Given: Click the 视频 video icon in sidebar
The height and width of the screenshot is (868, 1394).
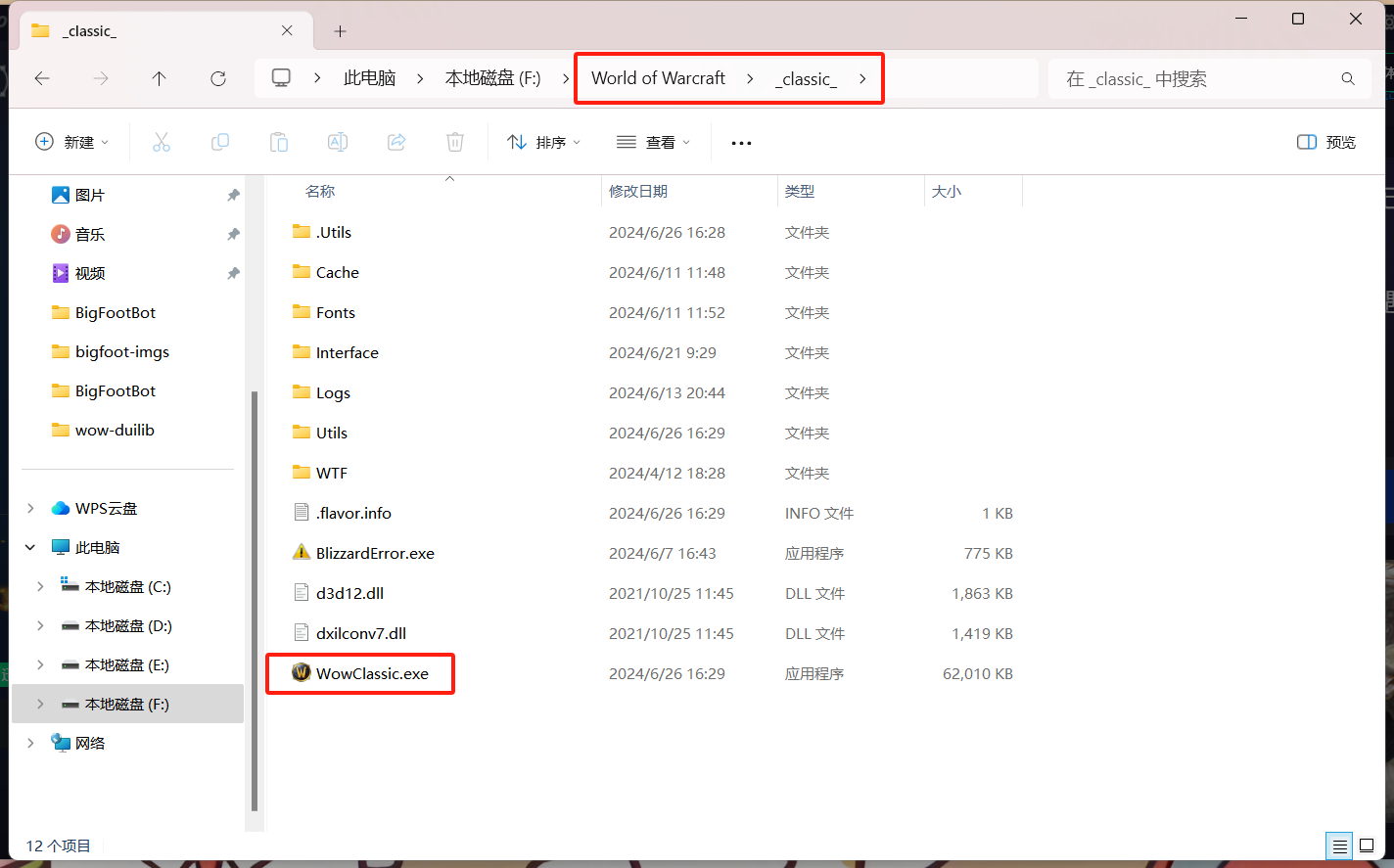Looking at the screenshot, I should pyautogui.click(x=61, y=273).
